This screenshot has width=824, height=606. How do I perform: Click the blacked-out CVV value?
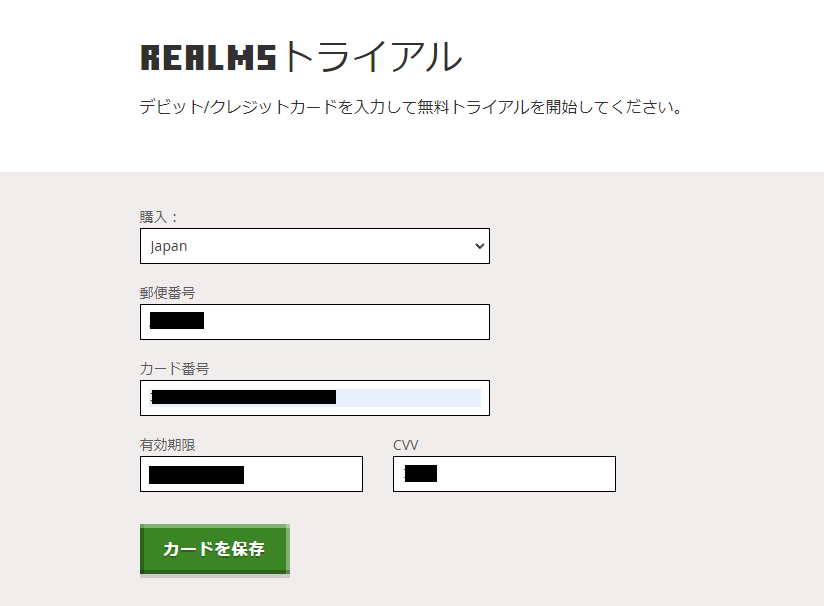coord(421,474)
